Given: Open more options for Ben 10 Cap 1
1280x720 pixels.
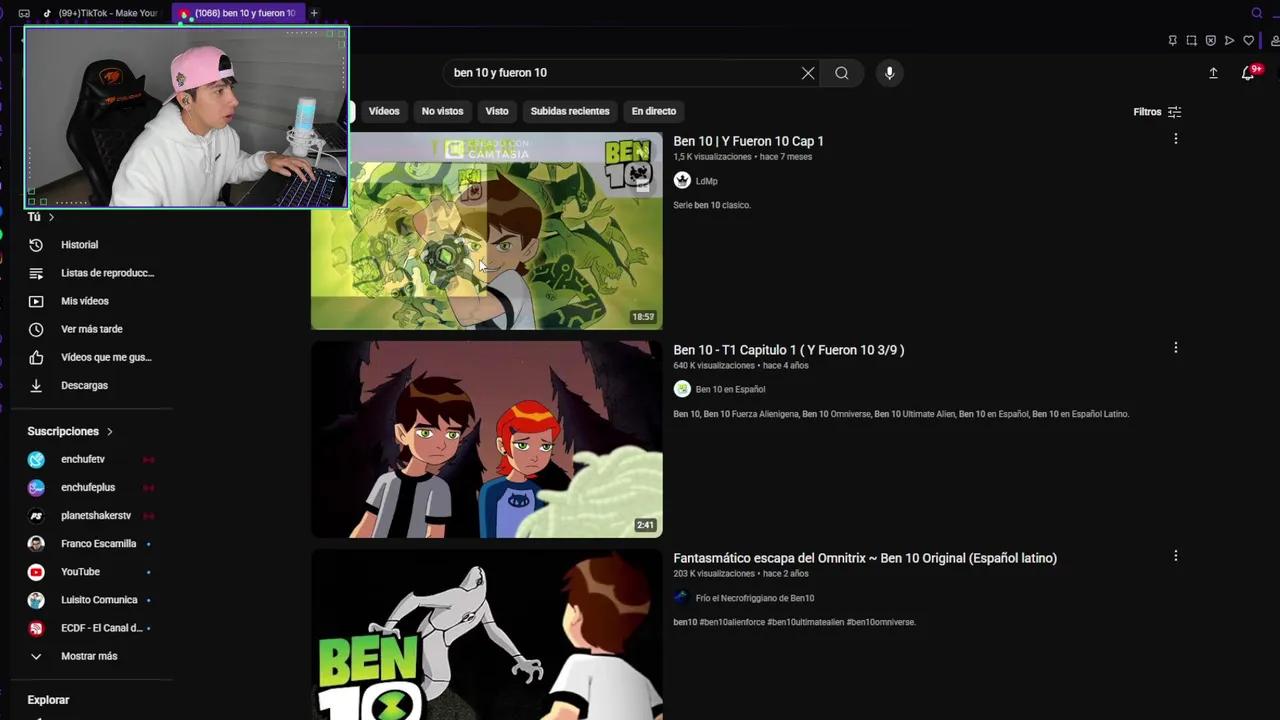Looking at the screenshot, I should point(1175,139).
